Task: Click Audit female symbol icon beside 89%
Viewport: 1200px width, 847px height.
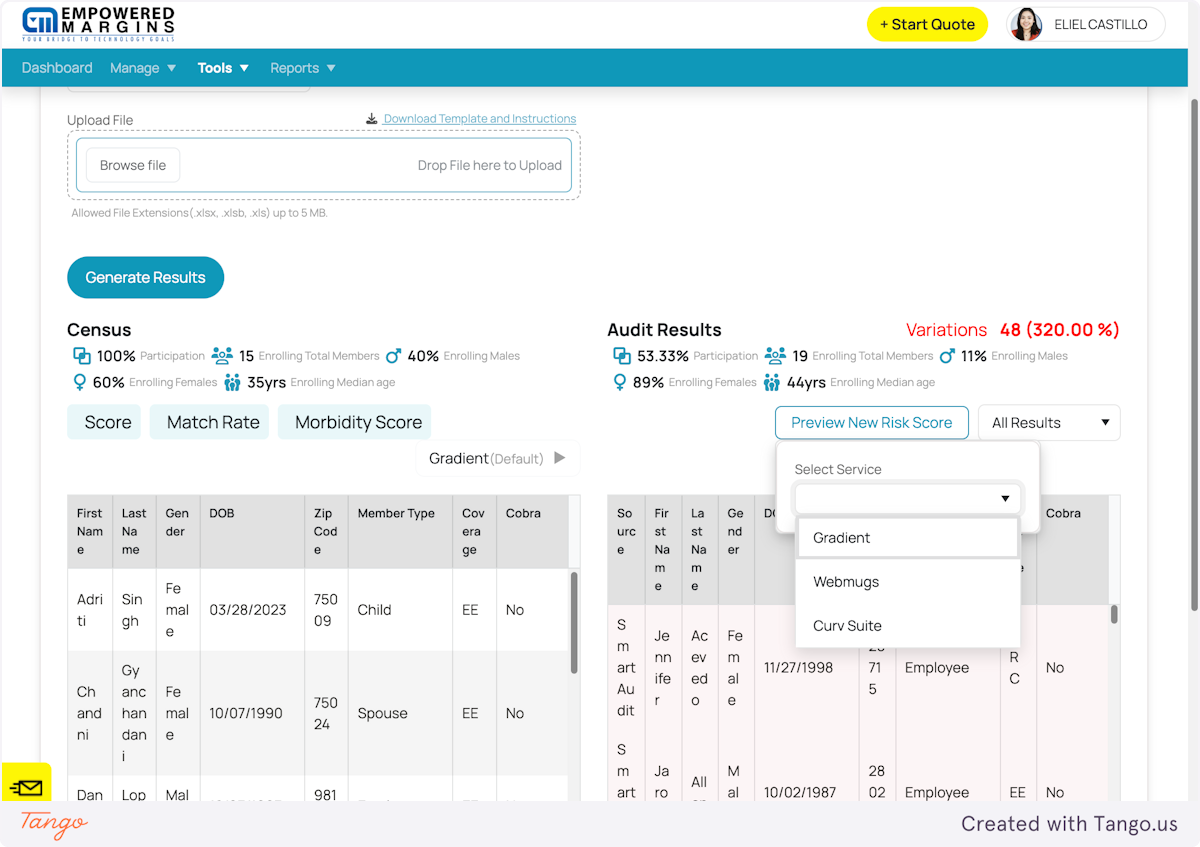Action: tap(620, 382)
